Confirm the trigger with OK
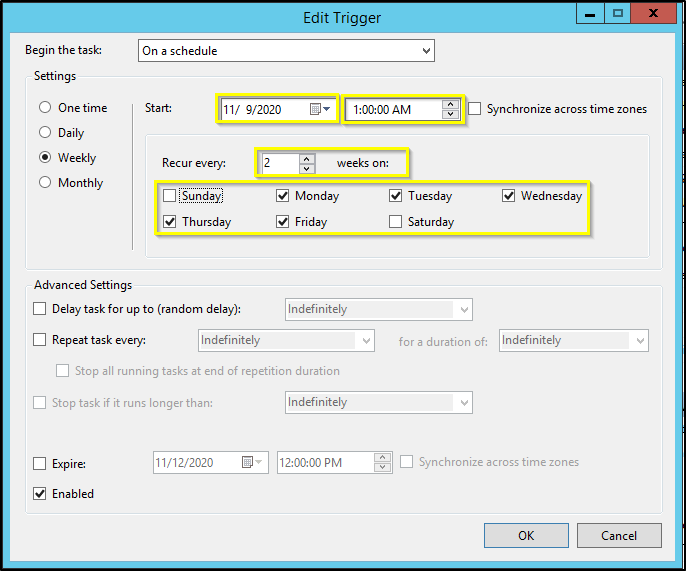 click(526, 536)
